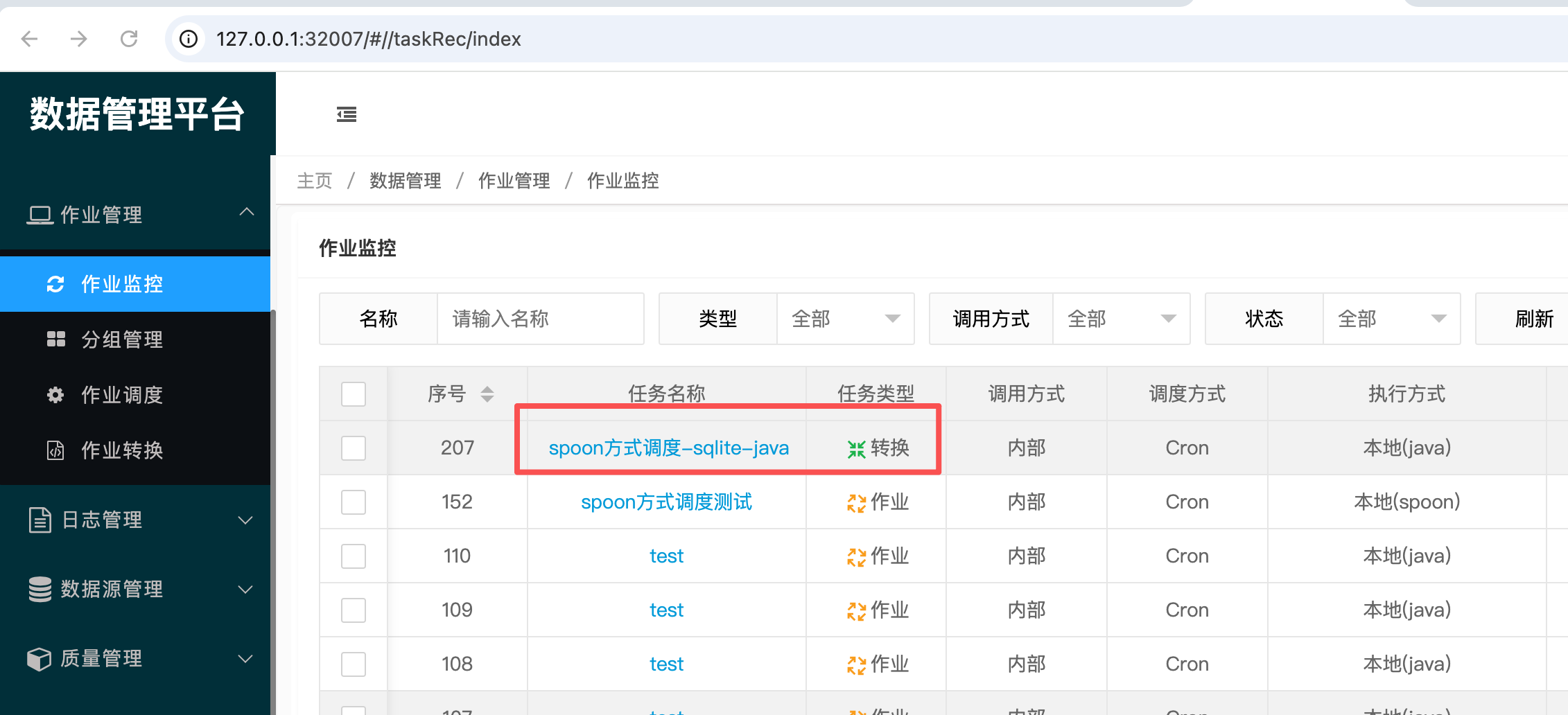This screenshot has height=715, width=1568.
Task: Click the 本地(spoon) cell in row 152
Action: click(1407, 502)
